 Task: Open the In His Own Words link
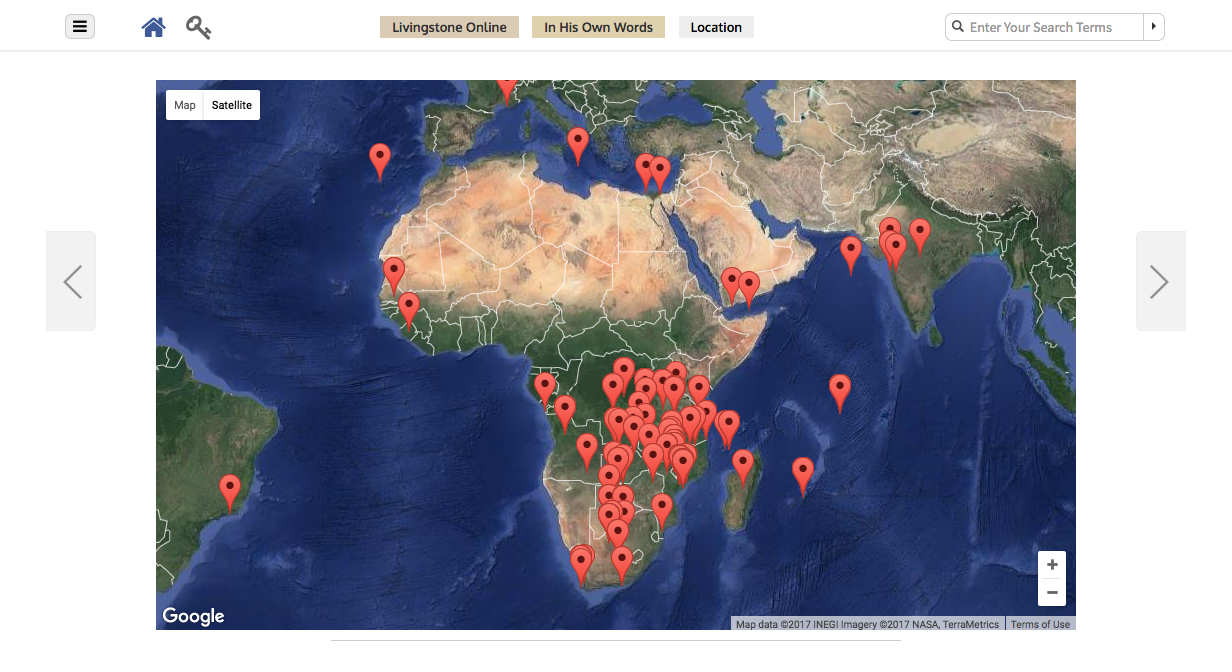tap(598, 27)
